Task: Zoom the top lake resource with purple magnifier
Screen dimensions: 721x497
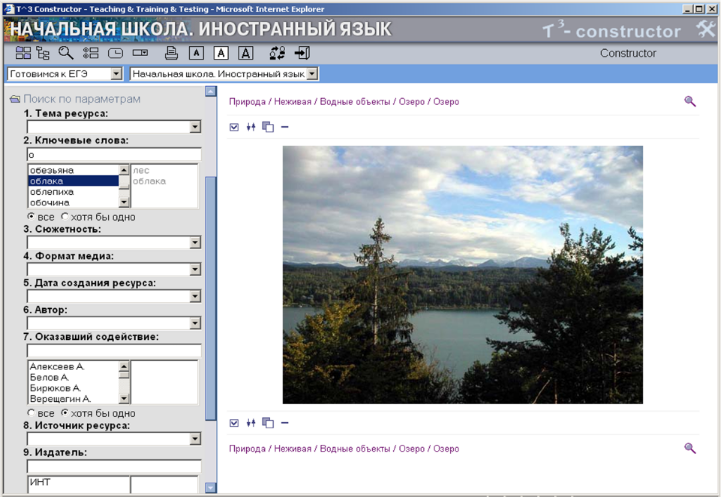Action: click(690, 101)
